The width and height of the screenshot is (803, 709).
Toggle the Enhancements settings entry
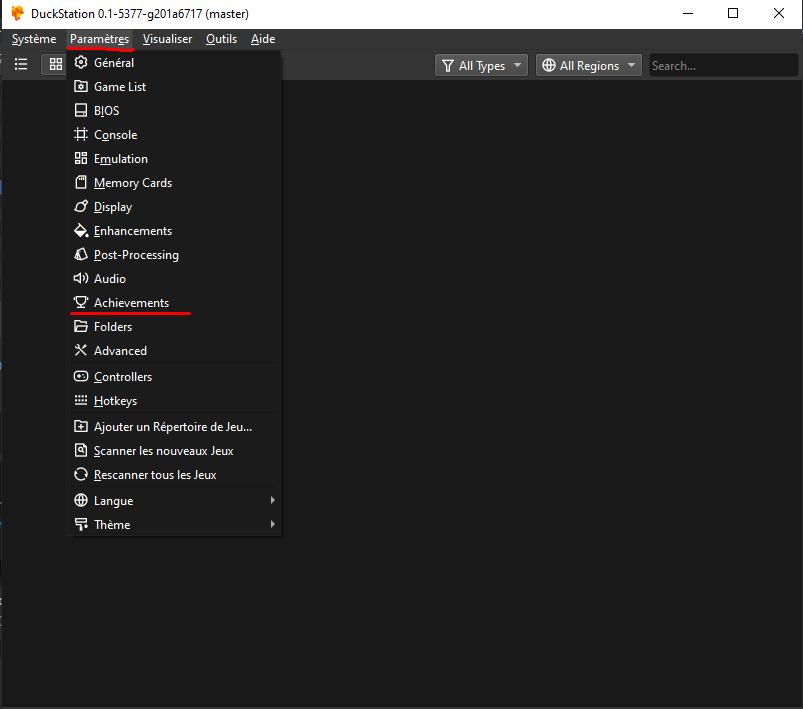[132, 230]
